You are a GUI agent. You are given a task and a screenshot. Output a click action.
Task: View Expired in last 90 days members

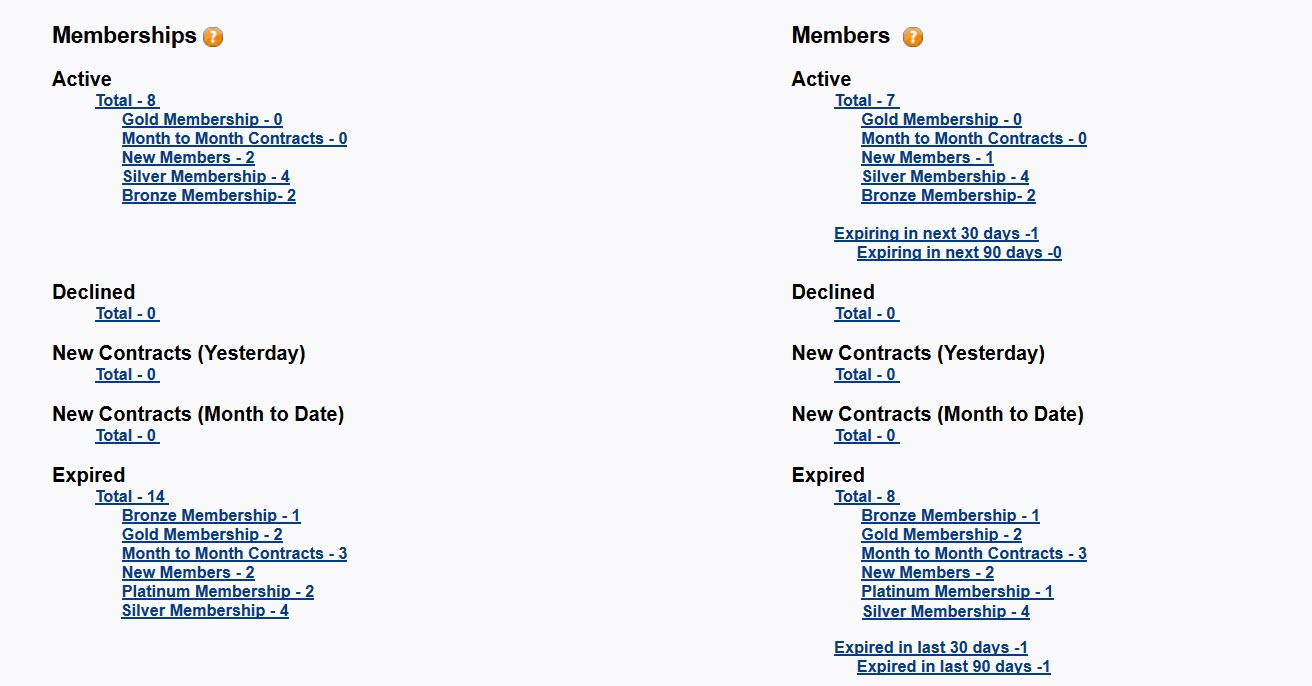point(953,666)
